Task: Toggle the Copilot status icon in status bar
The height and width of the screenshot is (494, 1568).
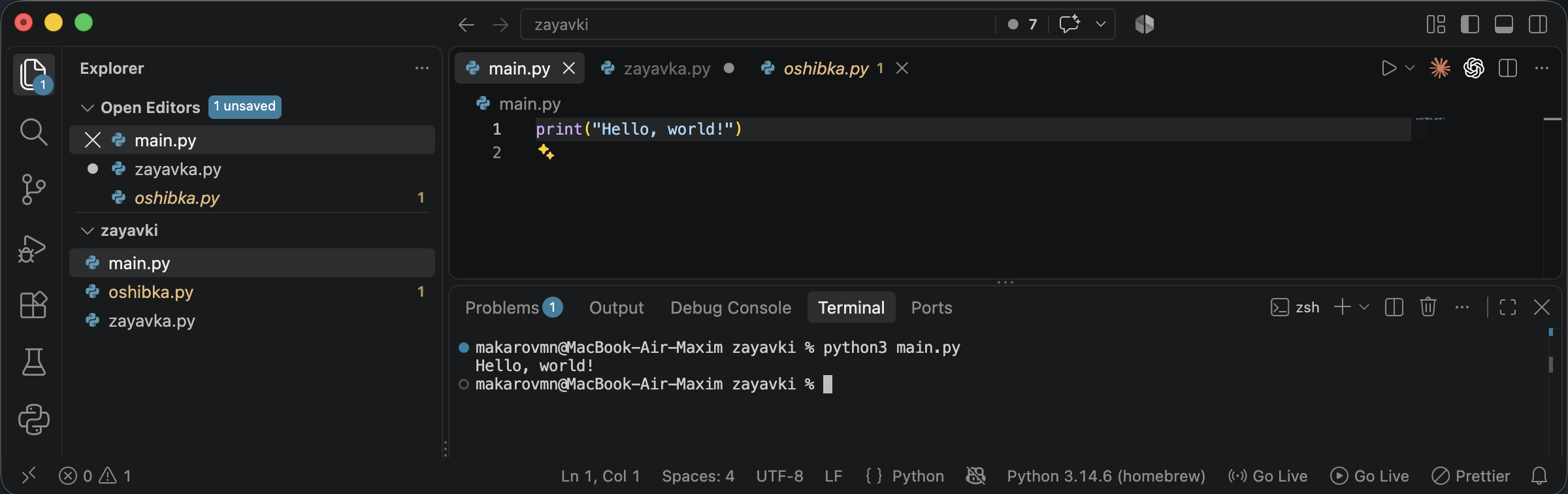Action: pyautogui.click(x=976, y=476)
